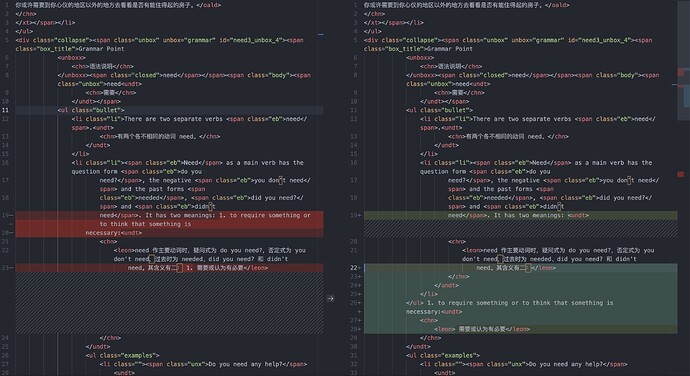Click "There are two separate verbs" line in the right pane
Viewport: 690px width, 376px height.
click(538, 119)
